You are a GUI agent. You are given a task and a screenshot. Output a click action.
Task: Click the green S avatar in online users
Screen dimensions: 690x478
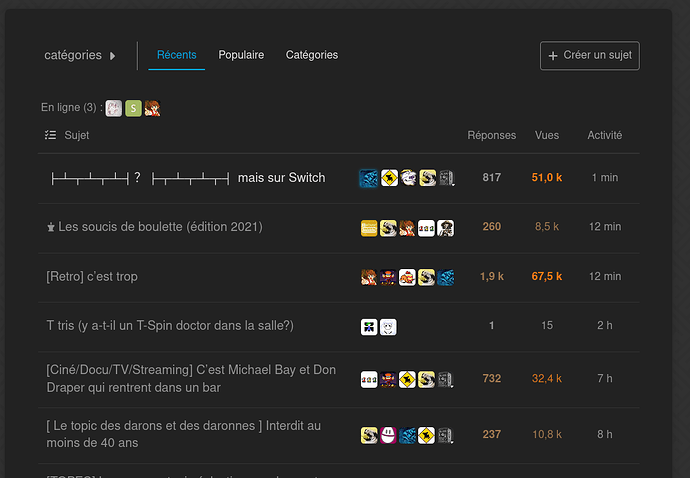pos(133,108)
